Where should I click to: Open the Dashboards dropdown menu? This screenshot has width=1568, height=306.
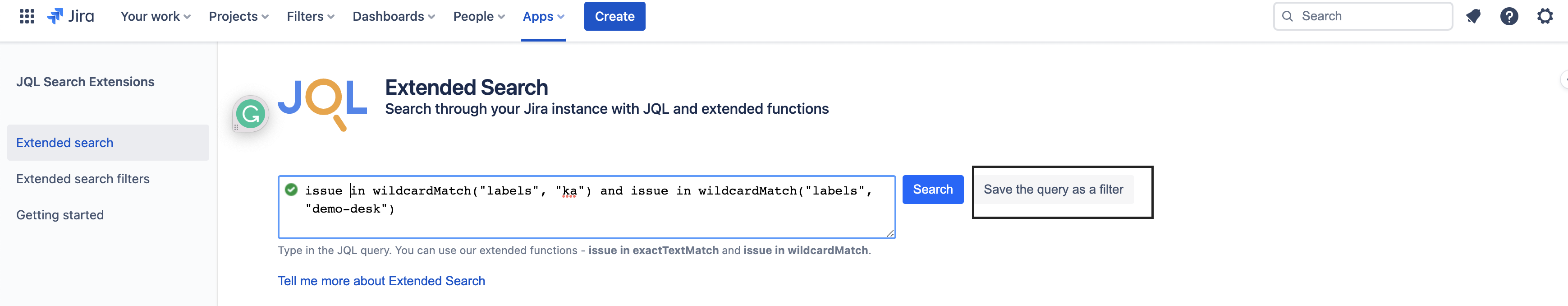click(393, 16)
